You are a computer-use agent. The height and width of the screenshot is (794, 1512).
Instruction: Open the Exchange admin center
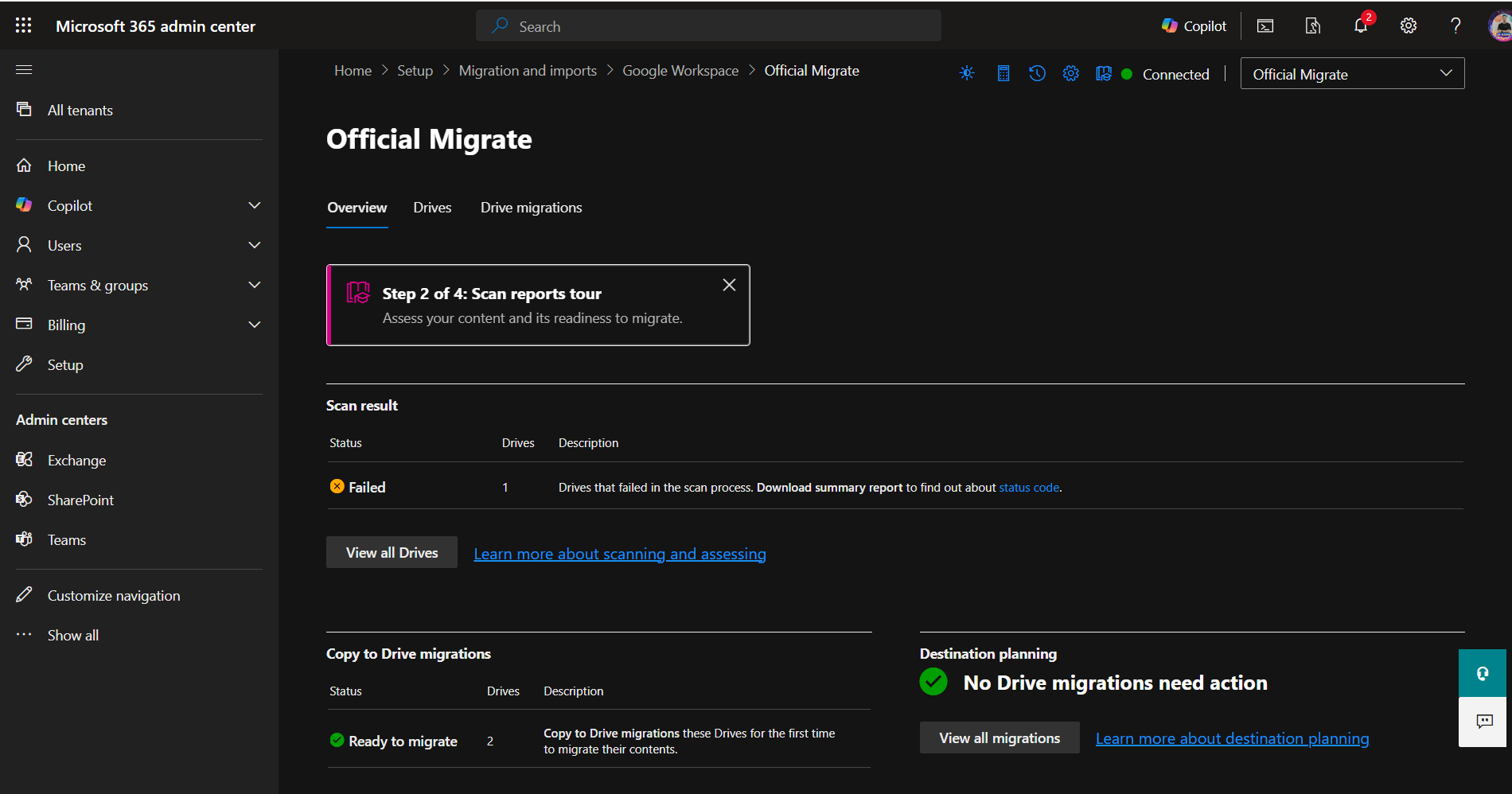[76, 460]
